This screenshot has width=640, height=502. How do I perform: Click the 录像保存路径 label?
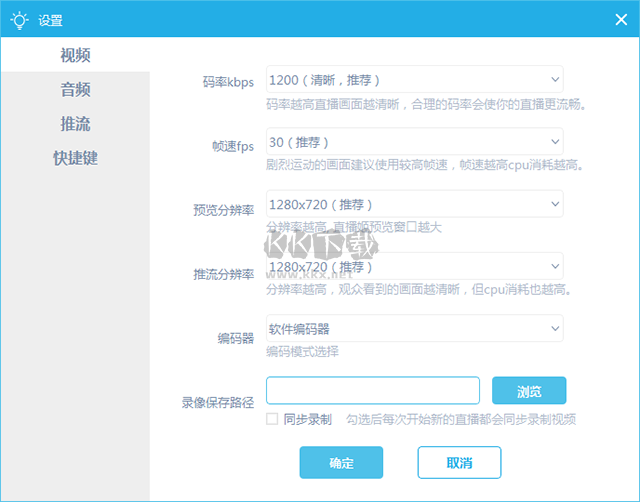pos(218,402)
